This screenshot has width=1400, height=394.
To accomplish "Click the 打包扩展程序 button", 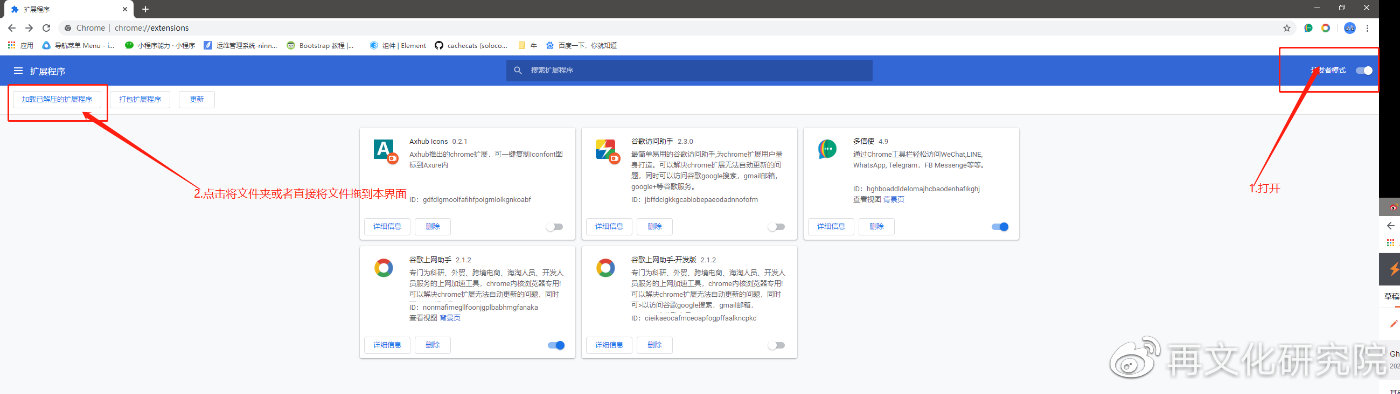I will pyautogui.click(x=140, y=99).
